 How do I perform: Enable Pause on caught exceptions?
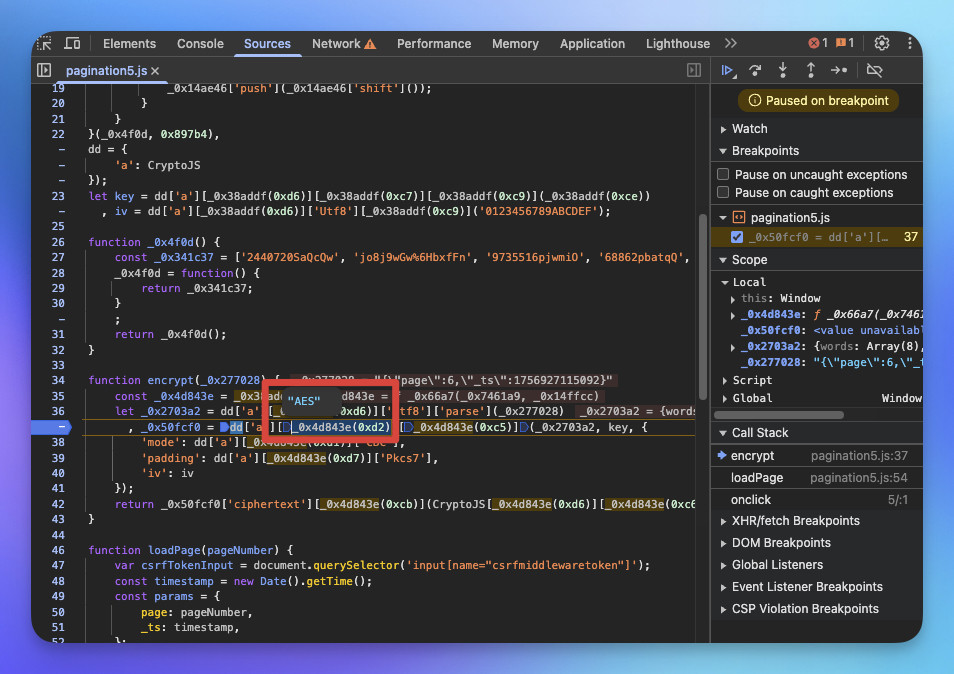[723, 193]
